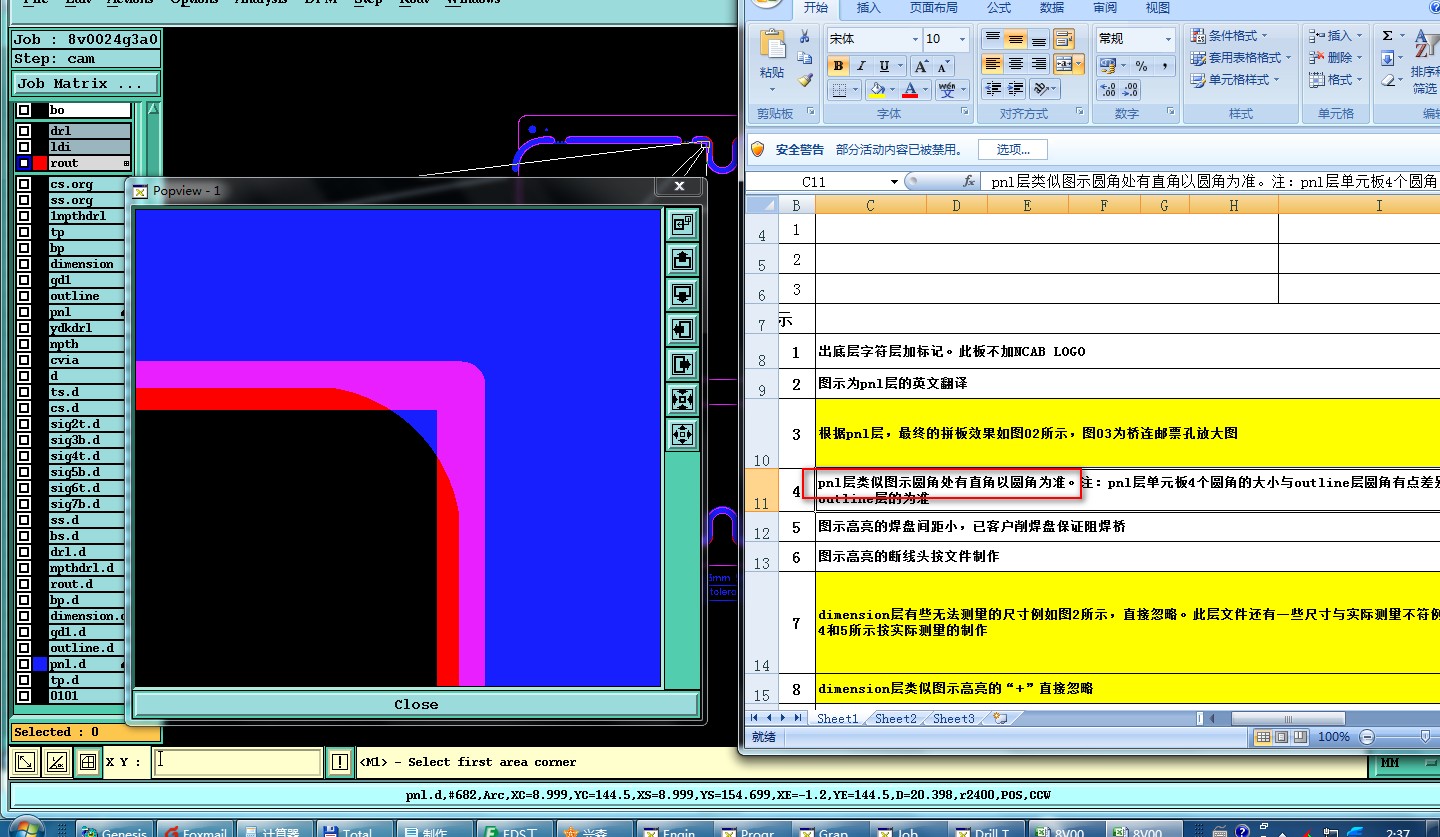Toggle the checkbox for layer pnl.d
1440x837 pixels.
click(x=24, y=664)
